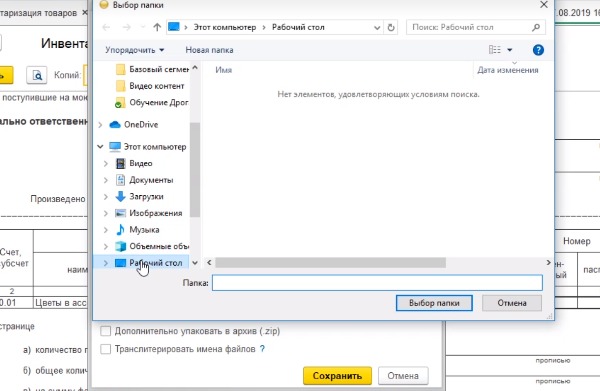Image resolution: width=600 pixels, height=391 pixels.
Task: Click the search magnifier in the search box
Action: [536, 27]
